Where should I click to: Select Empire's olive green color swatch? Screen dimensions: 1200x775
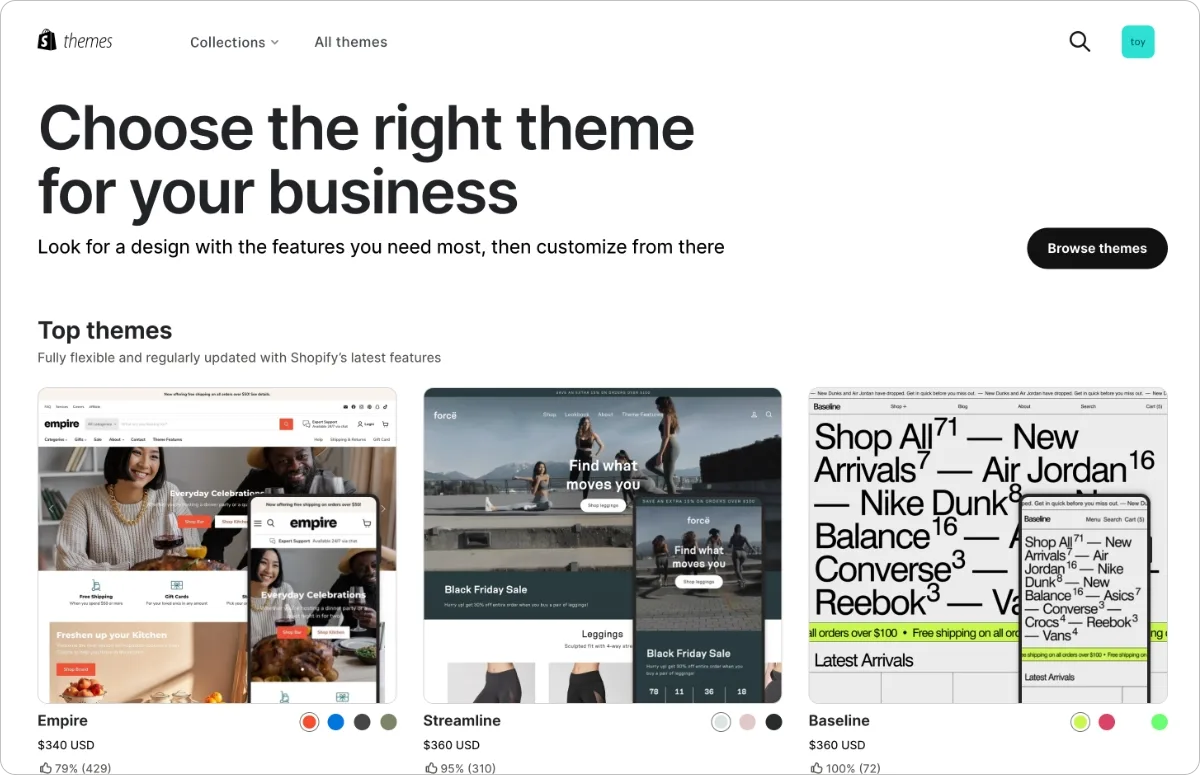(388, 722)
